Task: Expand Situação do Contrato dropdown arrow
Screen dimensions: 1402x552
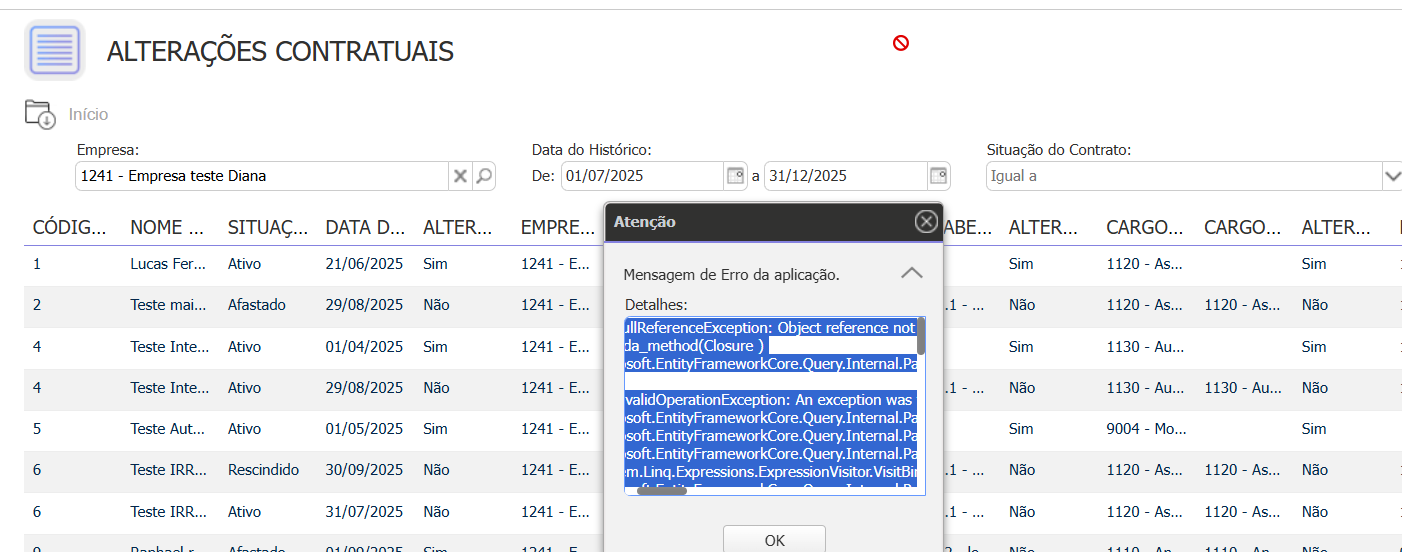Action: tap(1392, 176)
